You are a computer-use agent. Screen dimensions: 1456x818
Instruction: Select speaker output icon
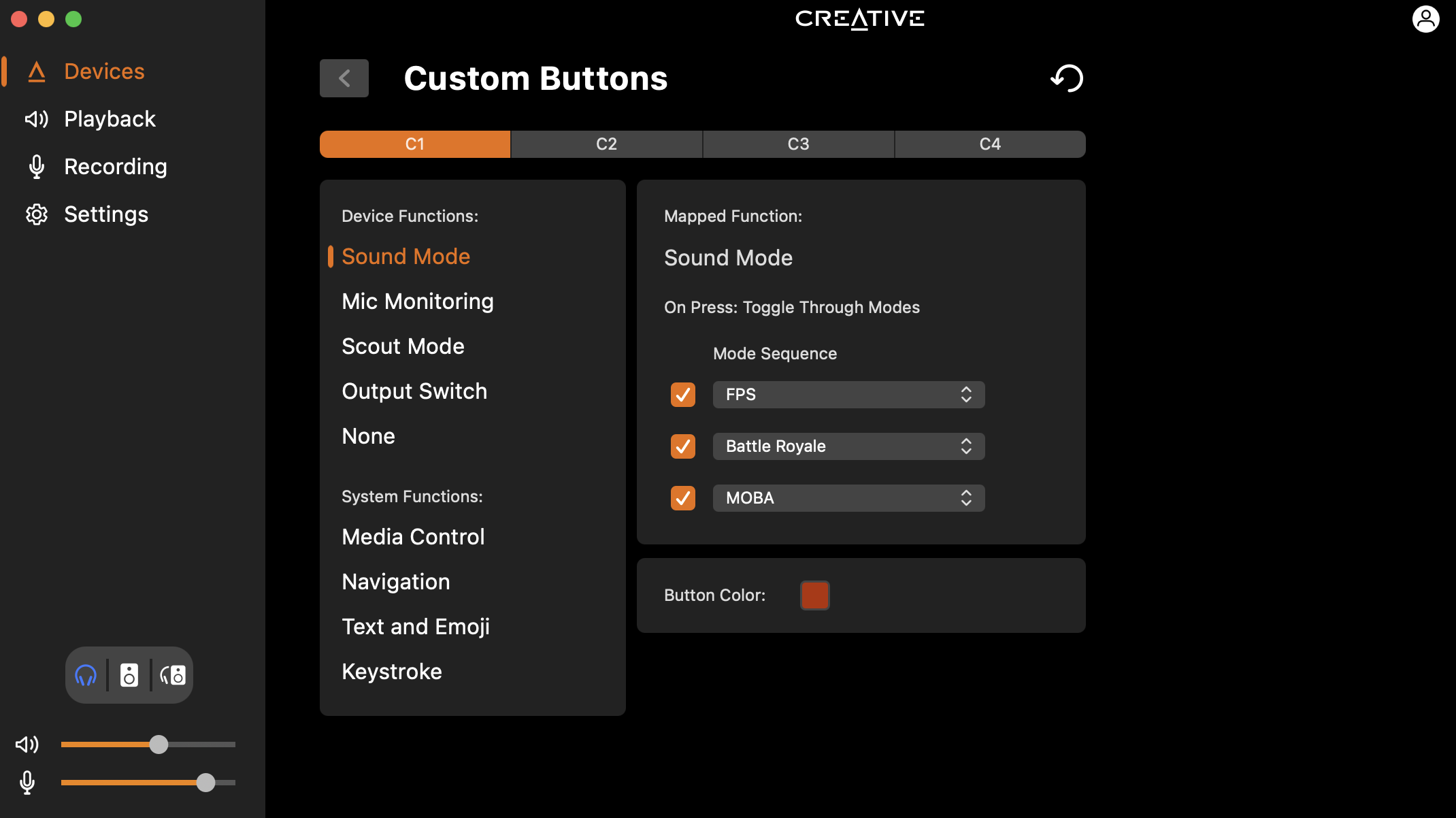click(129, 675)
